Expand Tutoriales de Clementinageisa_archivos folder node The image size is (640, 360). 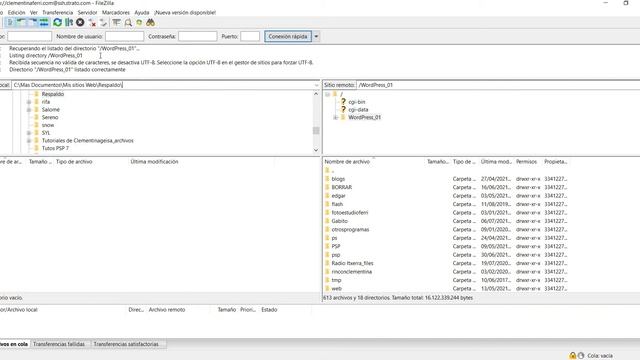click(29, 141)
